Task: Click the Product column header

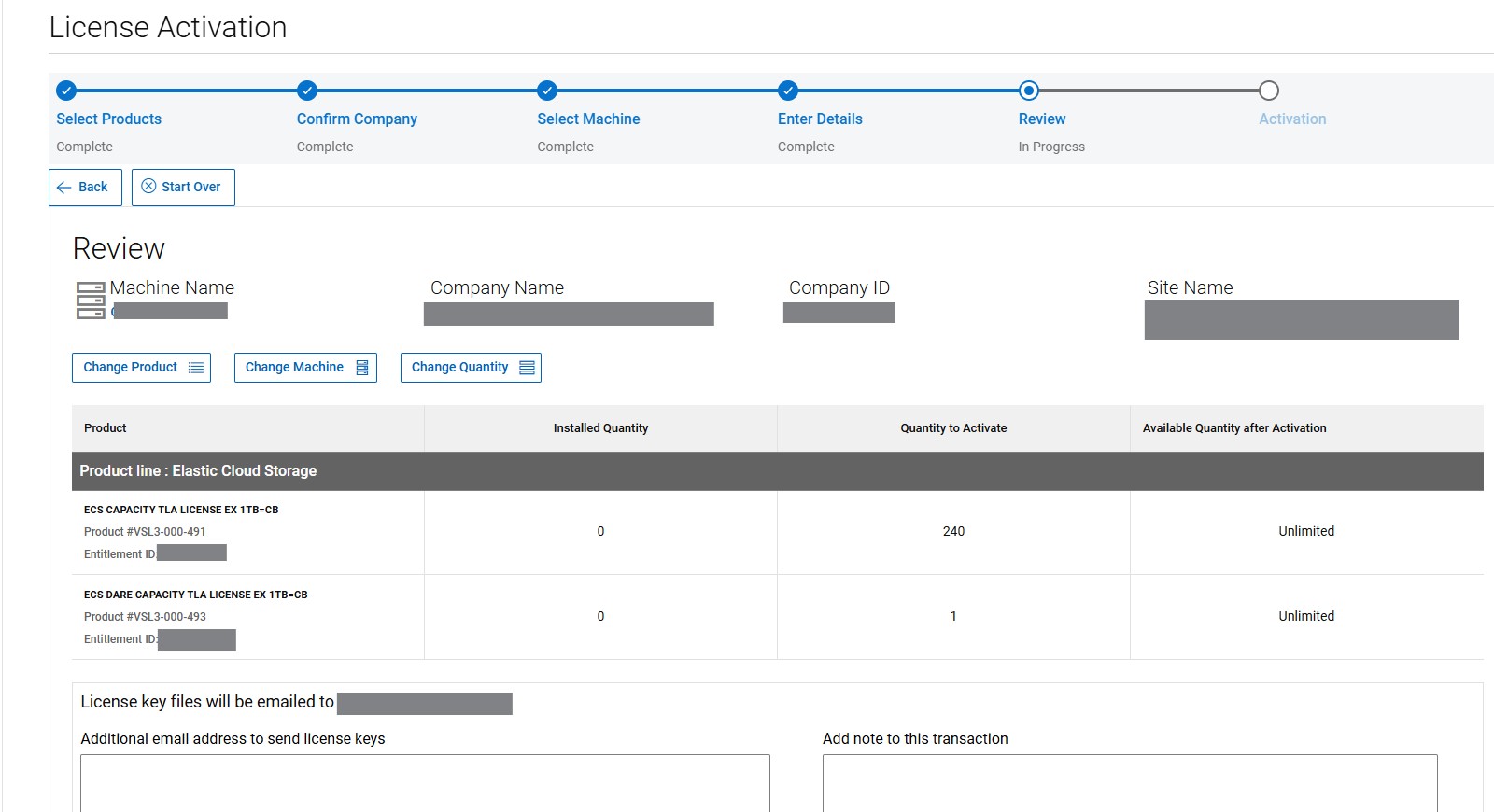Action: coord(106,428)
